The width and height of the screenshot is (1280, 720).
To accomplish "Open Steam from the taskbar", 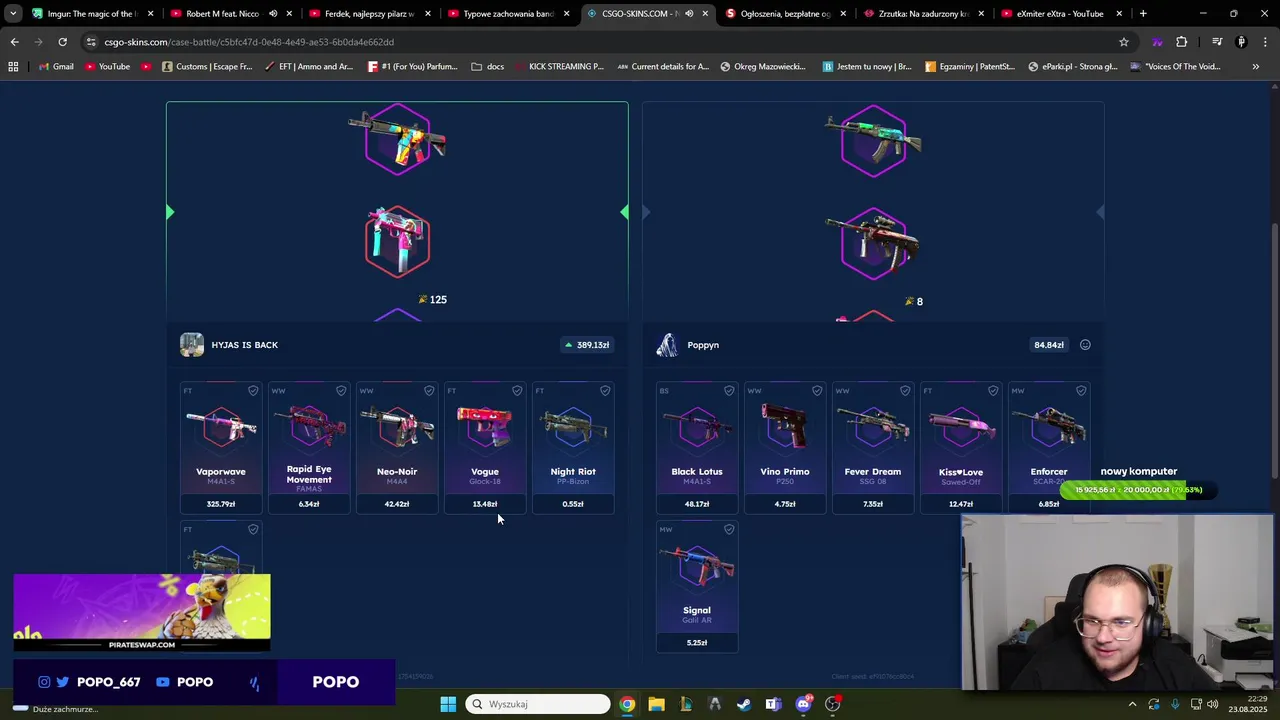I will [x=744, y=704].
